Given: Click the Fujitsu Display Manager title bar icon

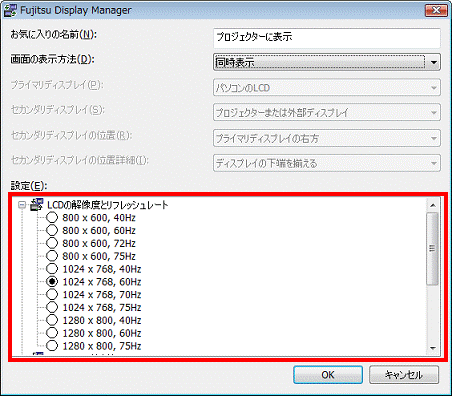Looking at the screenshot, I should (x=10, y=10).
